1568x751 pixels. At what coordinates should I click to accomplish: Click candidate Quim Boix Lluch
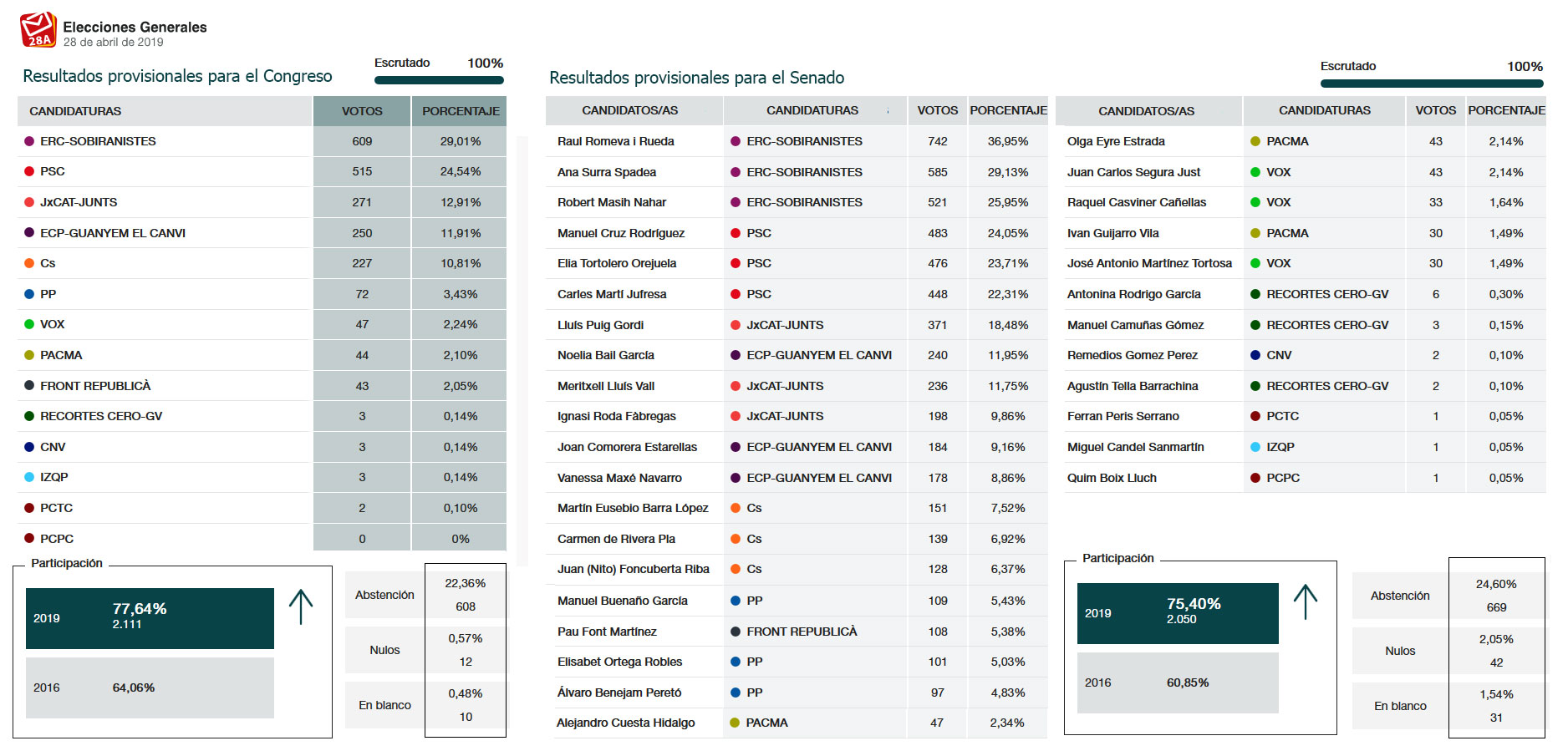pos(1112,478)
